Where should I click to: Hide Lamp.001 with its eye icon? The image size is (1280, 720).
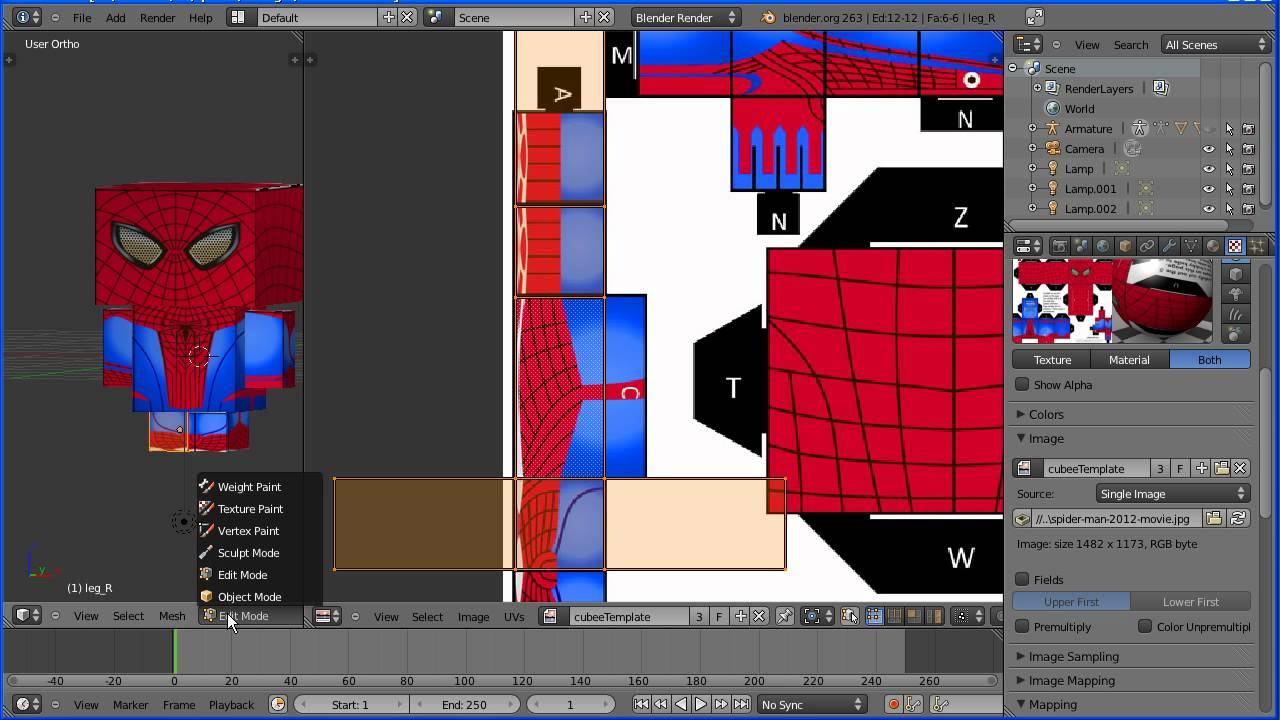pos(1209,189)
